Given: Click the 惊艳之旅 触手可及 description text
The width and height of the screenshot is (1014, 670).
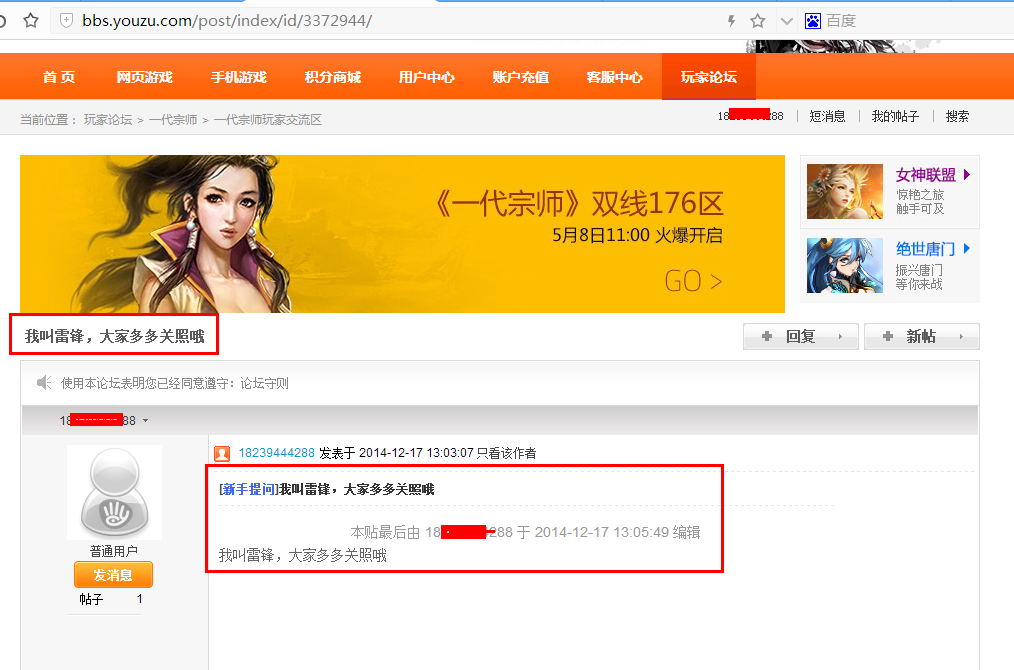Looking at the screenshot, I should tap(920, 202).
